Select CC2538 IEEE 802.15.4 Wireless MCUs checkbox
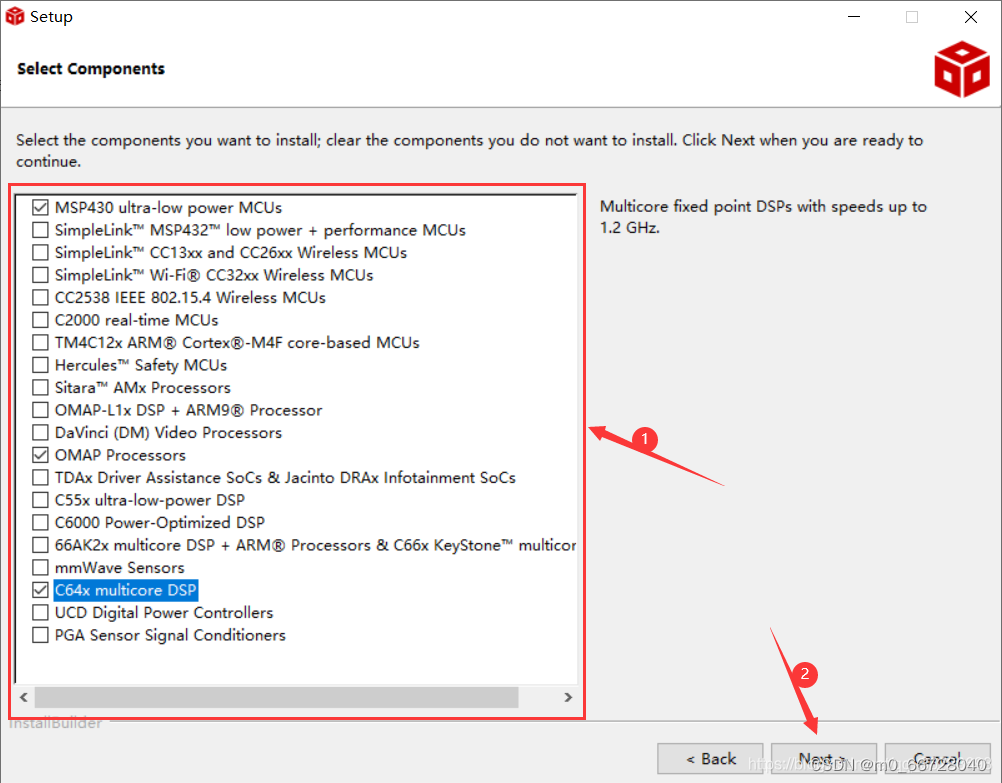1002x783 pixels. click(40, 297)
